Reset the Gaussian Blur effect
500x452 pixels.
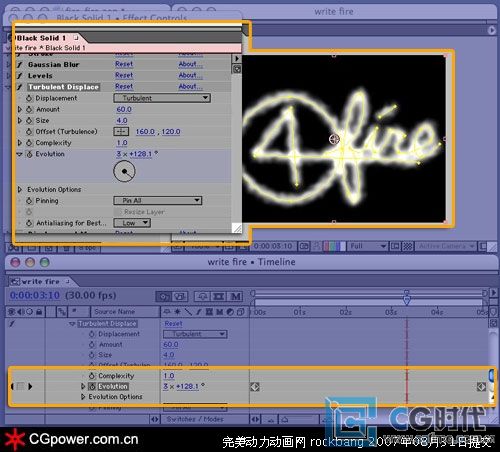[124, 64]
